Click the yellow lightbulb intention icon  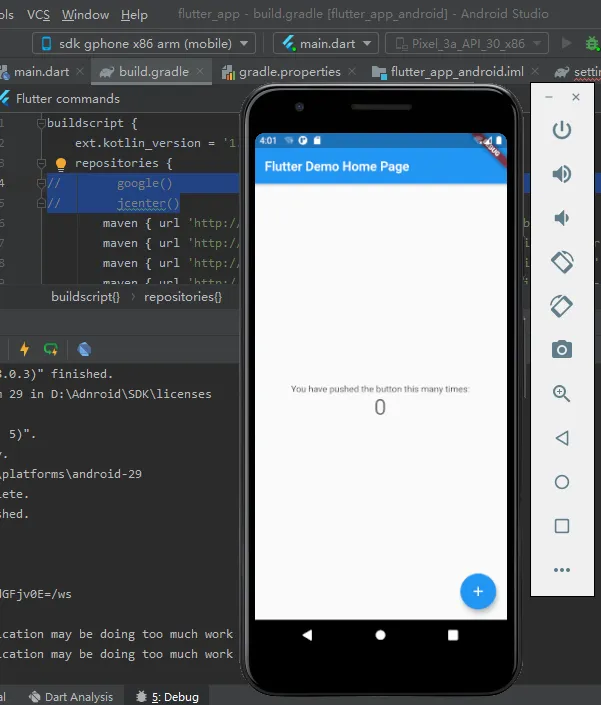[x=61, y=164]
